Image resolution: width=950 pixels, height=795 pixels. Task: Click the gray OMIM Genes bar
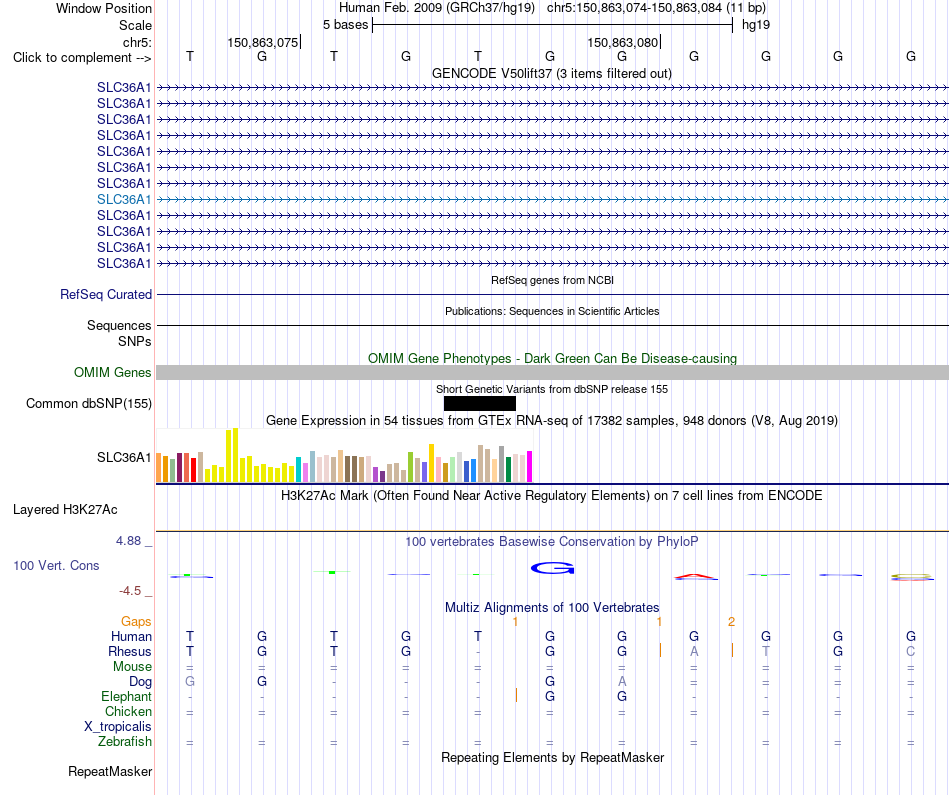point(552,373)
